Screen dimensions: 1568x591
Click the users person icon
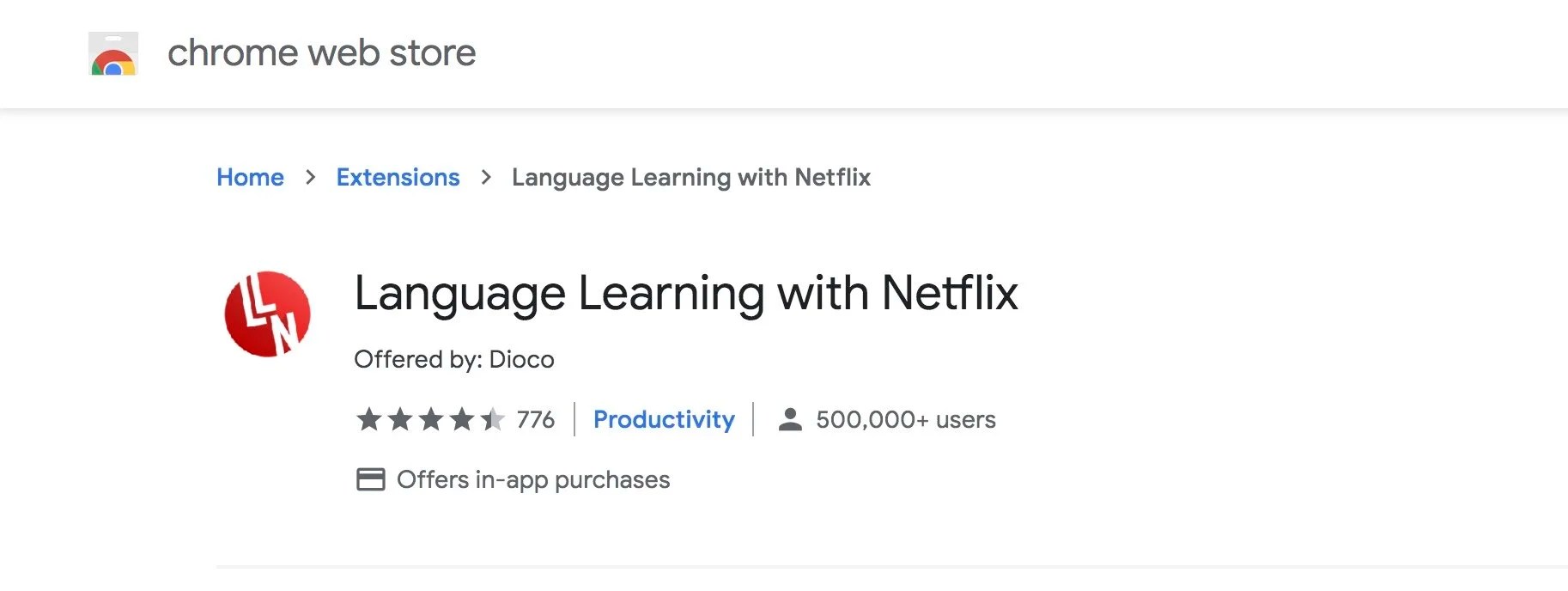tap(790, 419)
